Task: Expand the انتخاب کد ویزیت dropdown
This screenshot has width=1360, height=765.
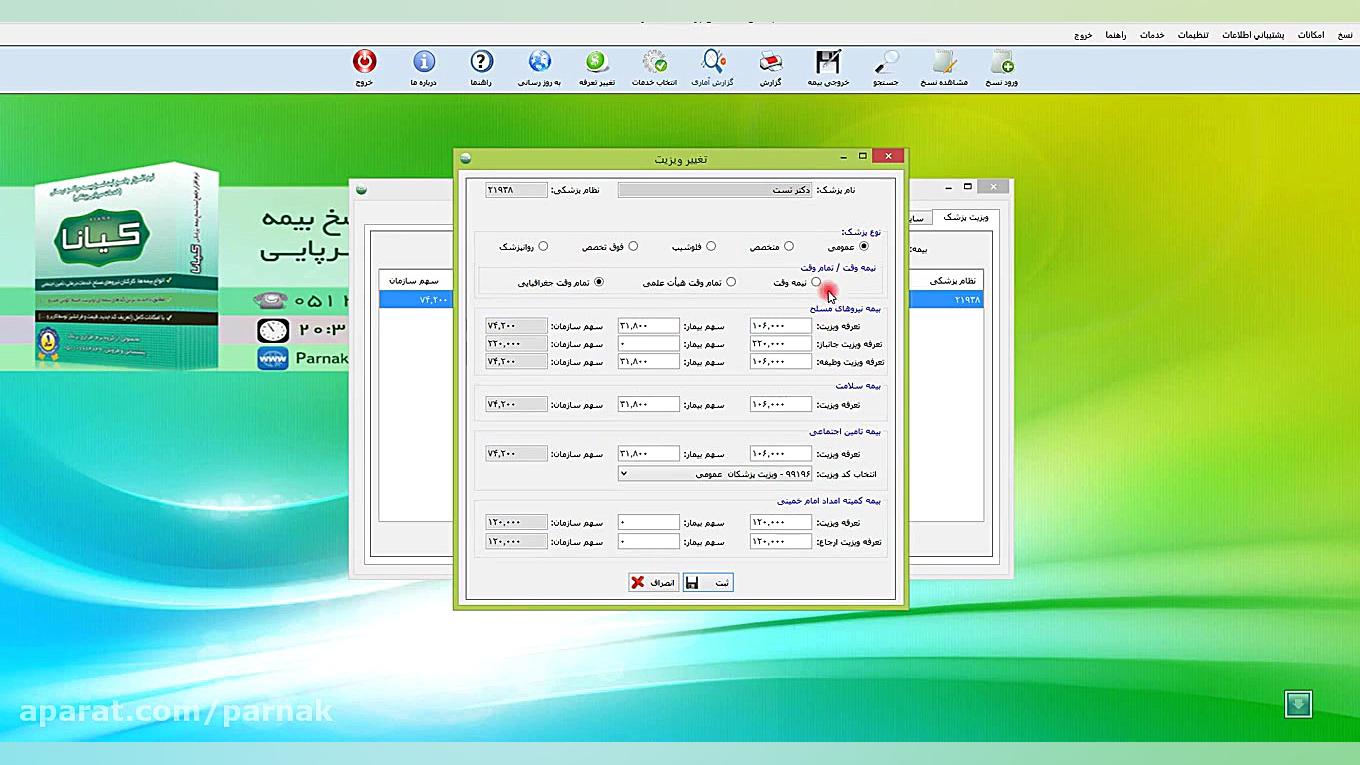Action: 625,474
